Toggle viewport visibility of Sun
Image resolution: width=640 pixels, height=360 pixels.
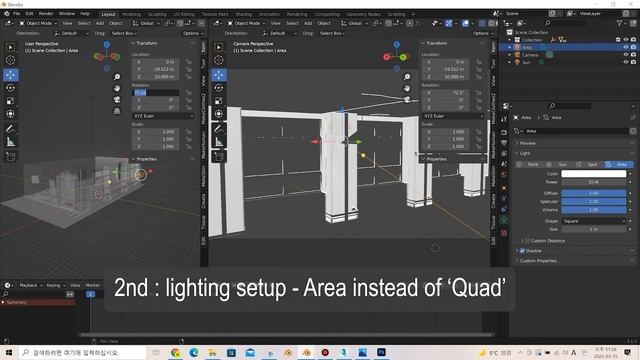pyautogui.click(x=625, y=62)
